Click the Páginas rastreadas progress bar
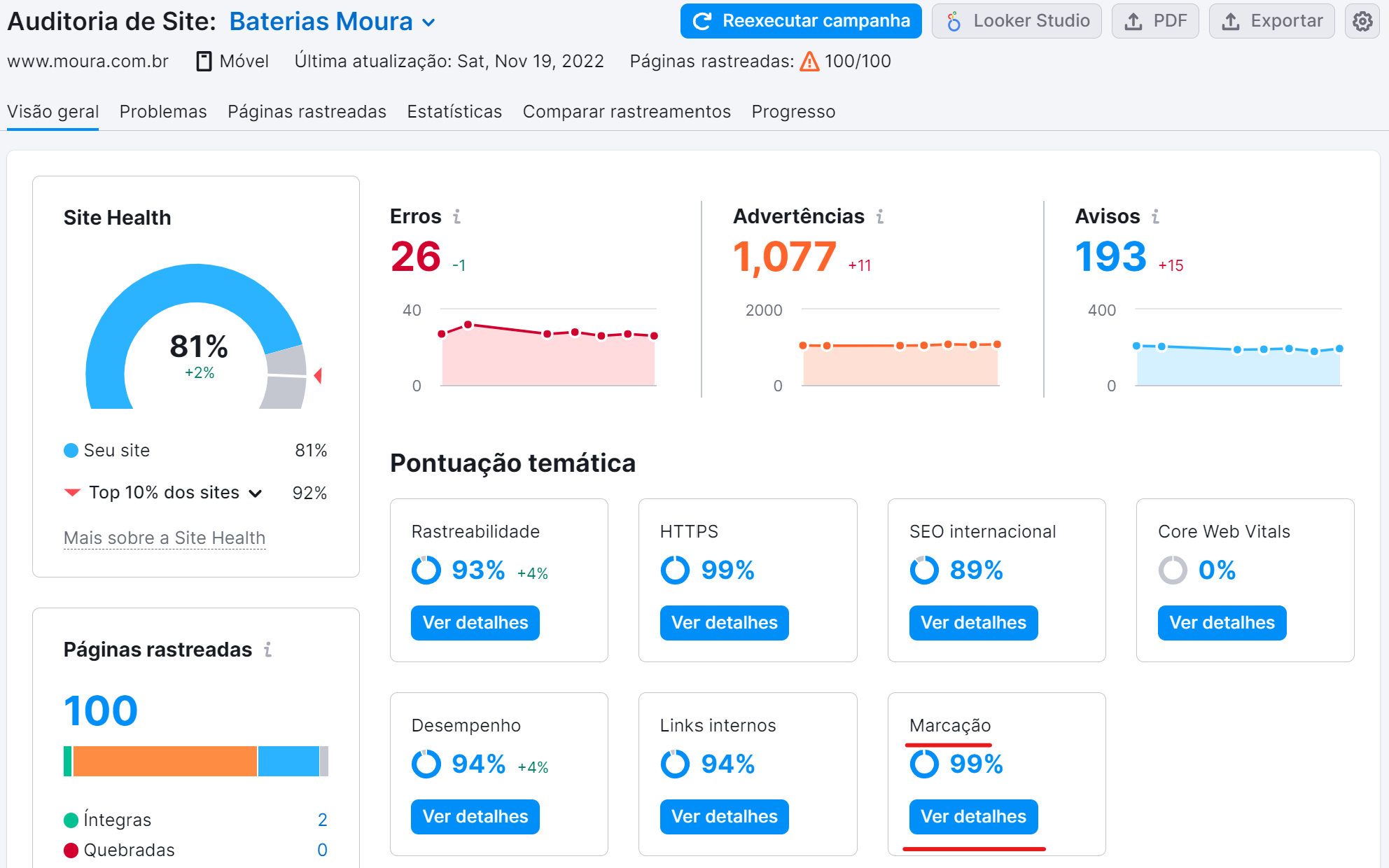The height and width of the screenshot is (868, 1389). click(x=196, y=763)
